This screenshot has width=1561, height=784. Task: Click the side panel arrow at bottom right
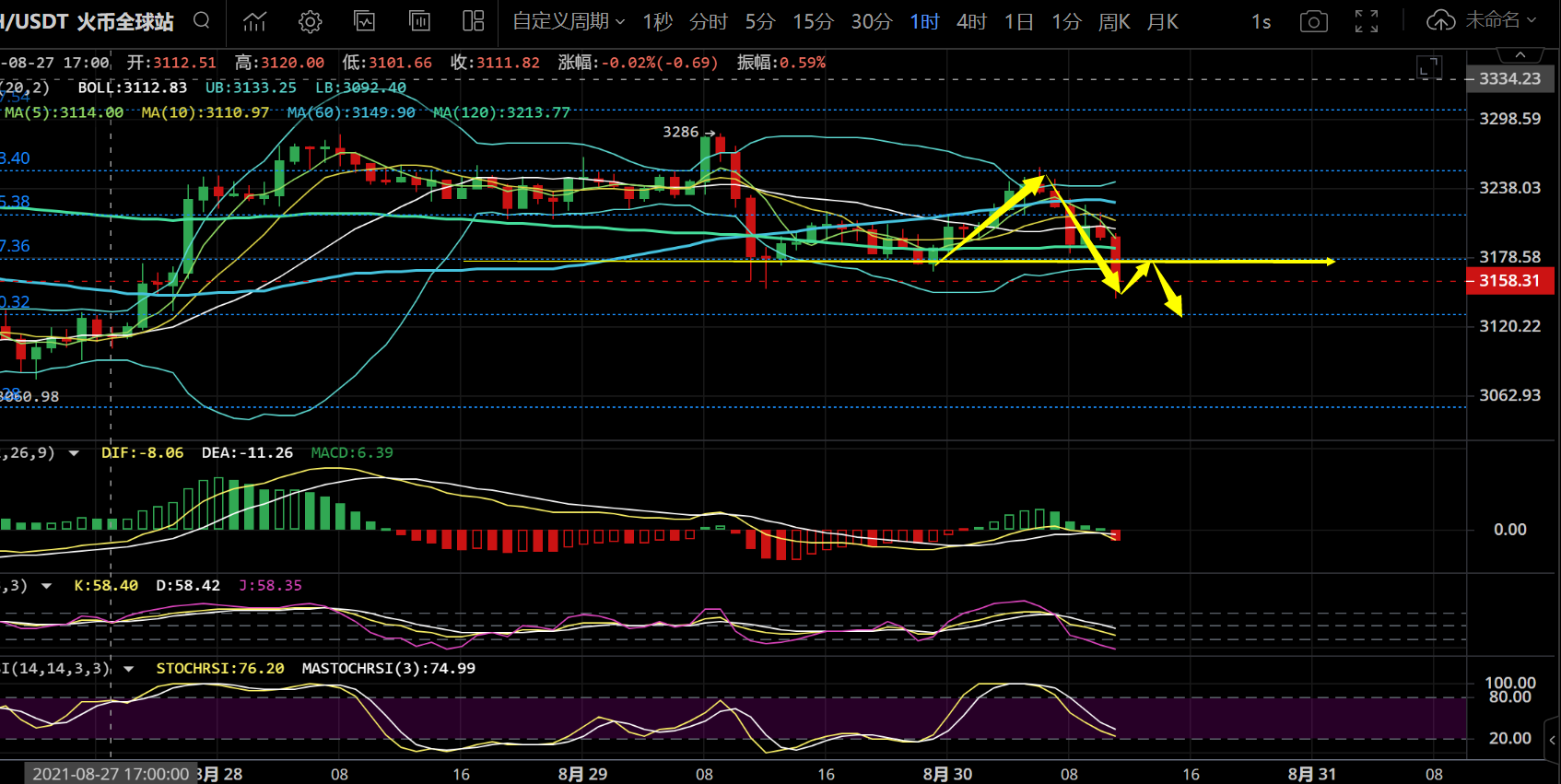tap(1553, 740)
